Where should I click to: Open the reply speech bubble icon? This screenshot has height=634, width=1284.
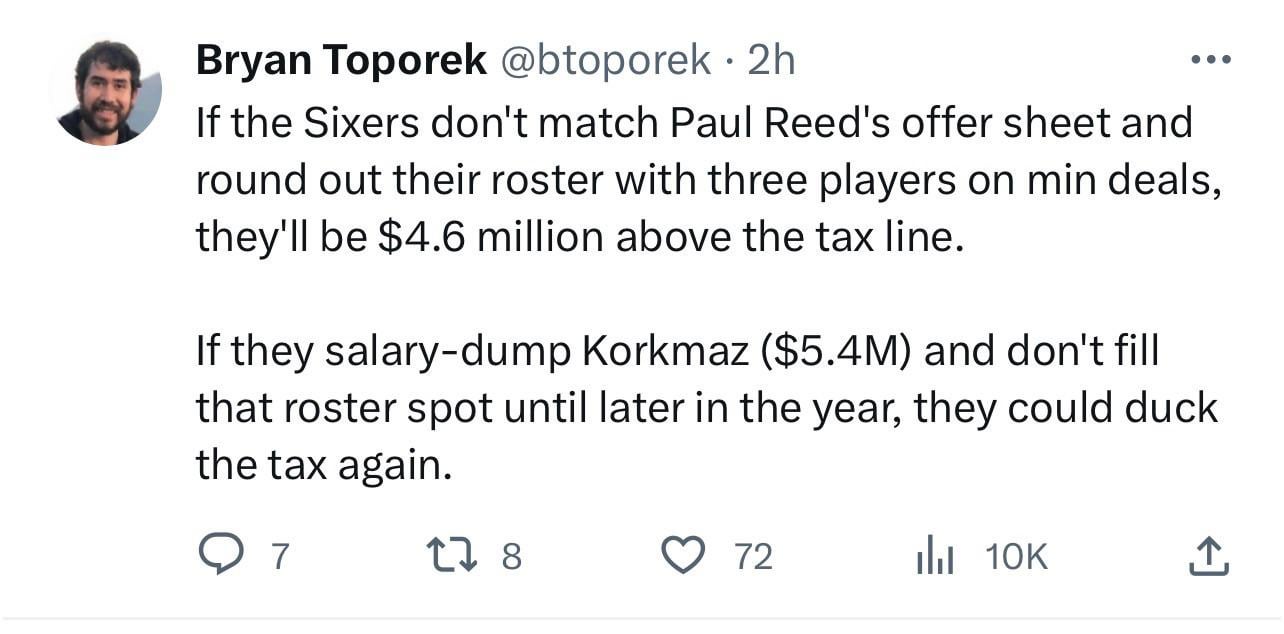[220, 555]
